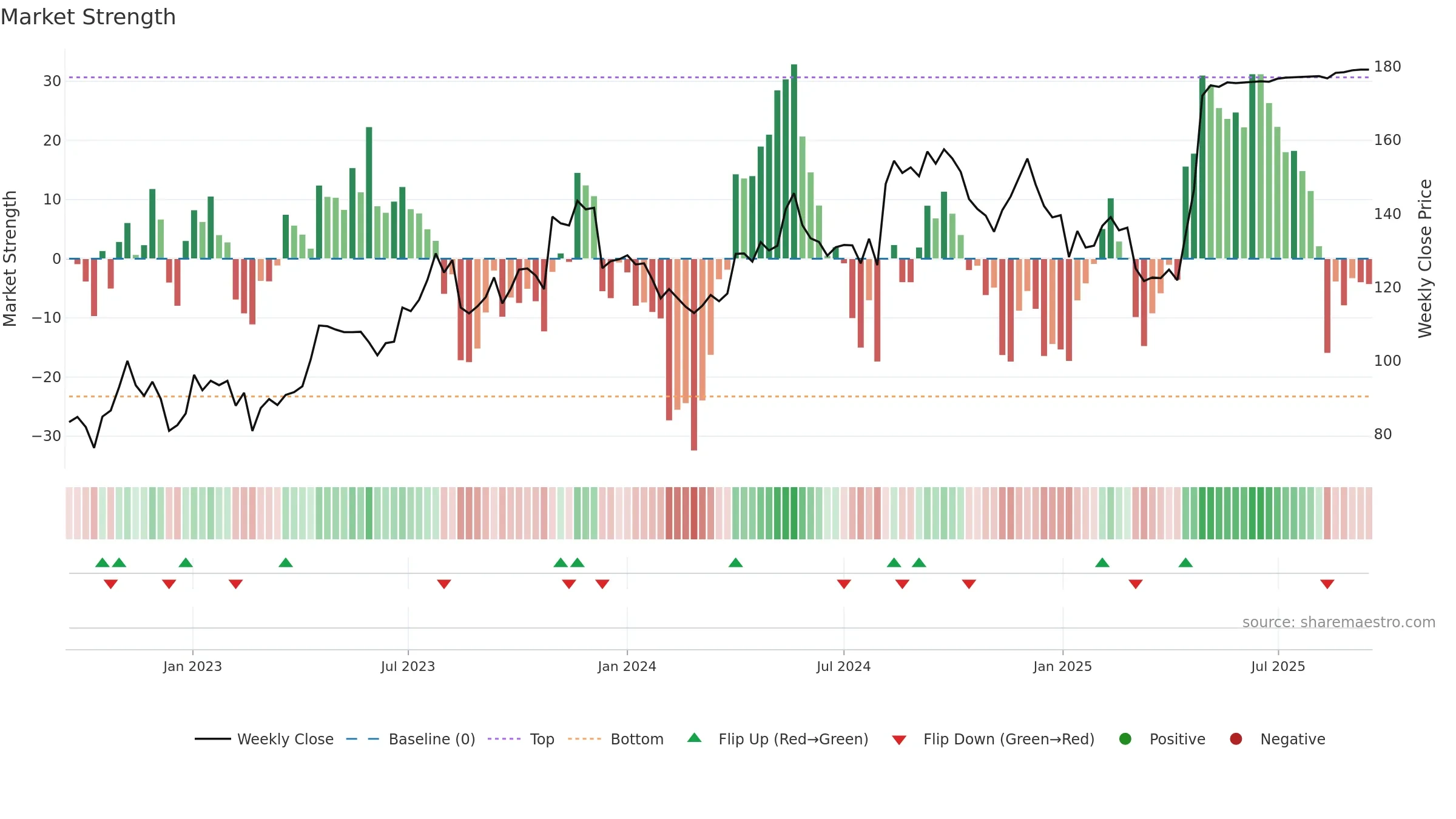1456x819 pixels.
Task: Click the 'Jul 2024' x-axis label
Action: [843, 666]
